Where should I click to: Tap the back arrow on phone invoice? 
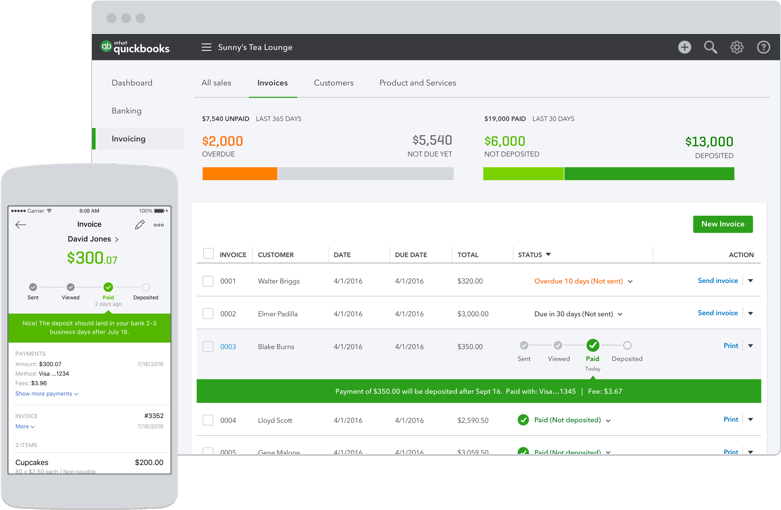click(20, 225)
